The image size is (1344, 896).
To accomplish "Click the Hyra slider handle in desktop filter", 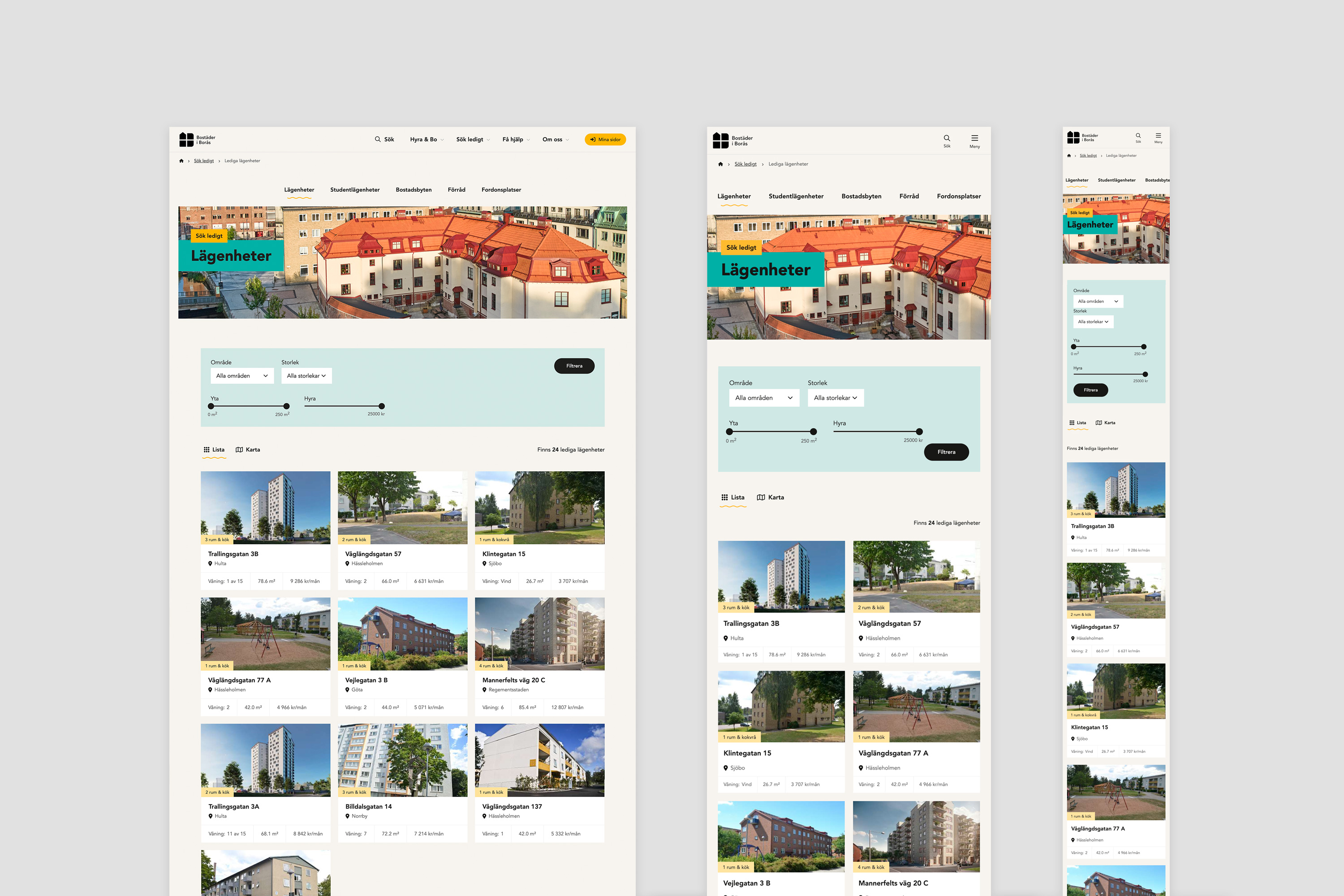I will (382, 406).
